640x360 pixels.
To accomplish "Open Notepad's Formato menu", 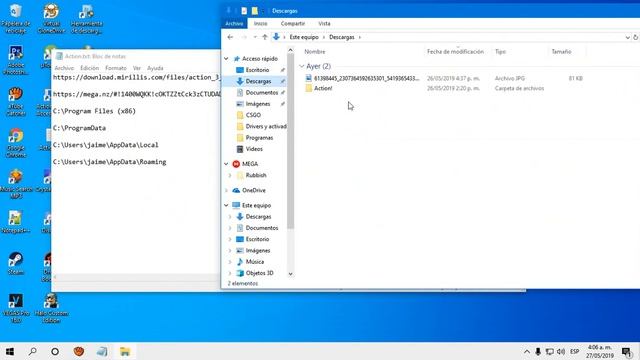I will [116, 68].
